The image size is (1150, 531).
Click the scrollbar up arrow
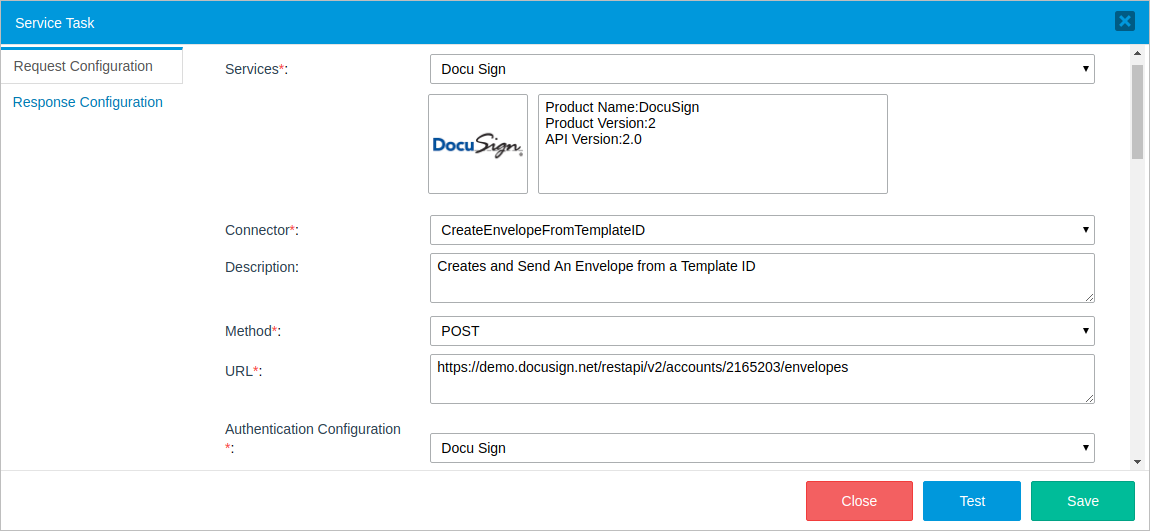point(1137,52)
